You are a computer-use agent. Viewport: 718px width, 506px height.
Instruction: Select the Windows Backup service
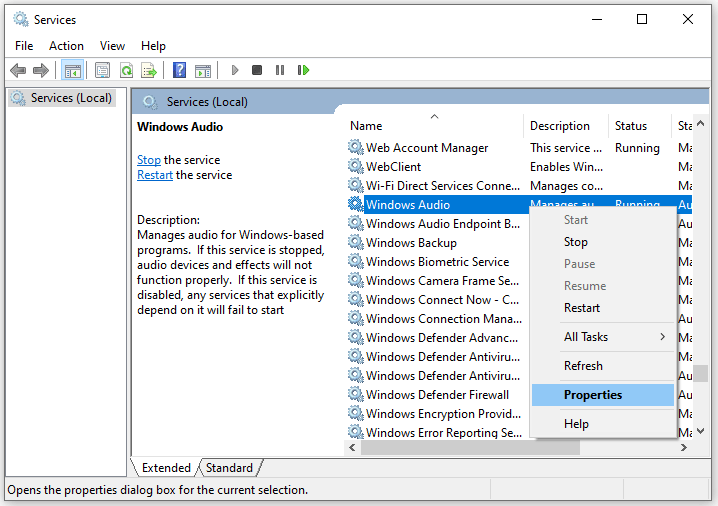coord(411,243)
